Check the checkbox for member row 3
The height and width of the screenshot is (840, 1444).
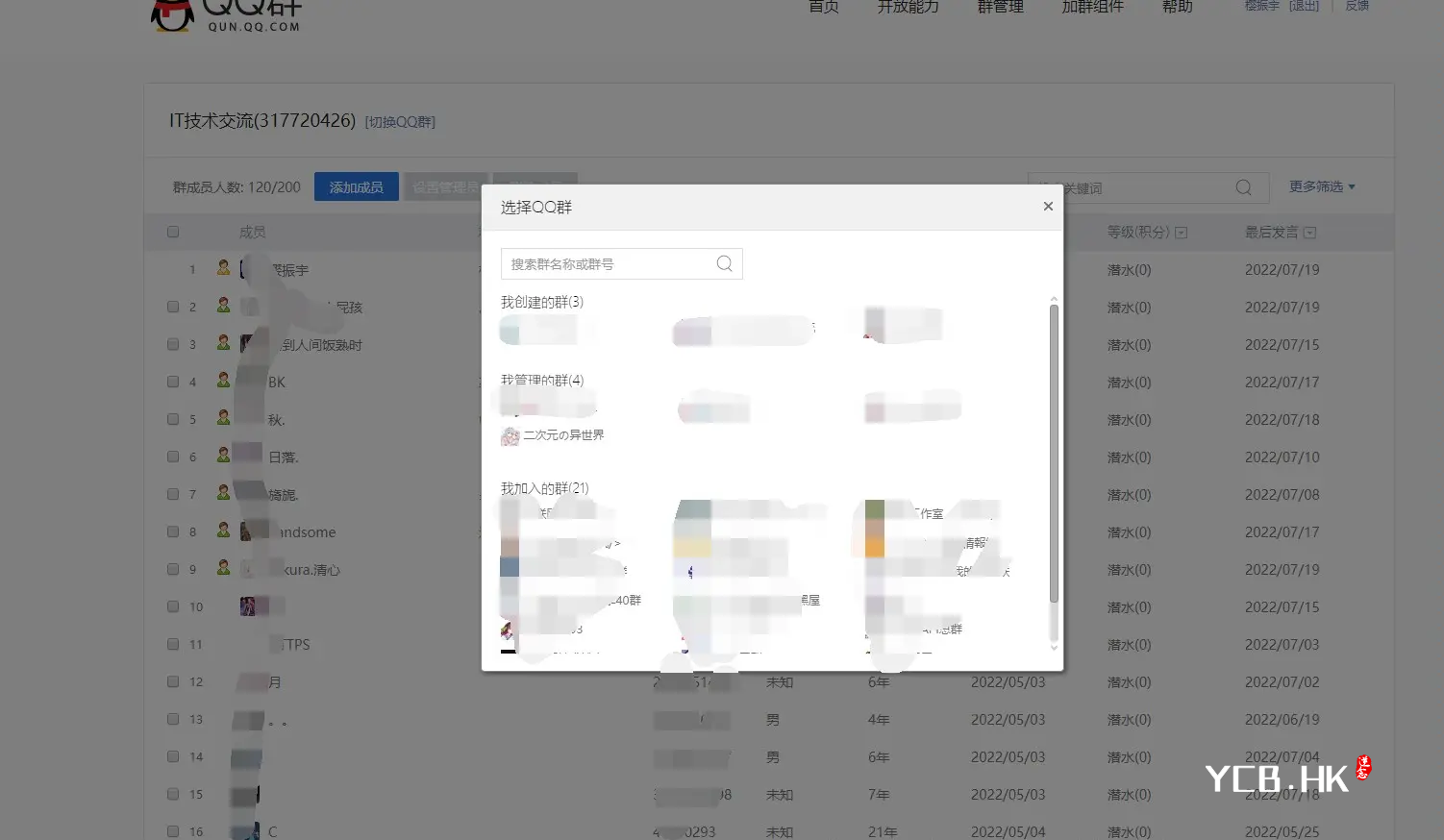pyautogui.click(x=173, y=344)
